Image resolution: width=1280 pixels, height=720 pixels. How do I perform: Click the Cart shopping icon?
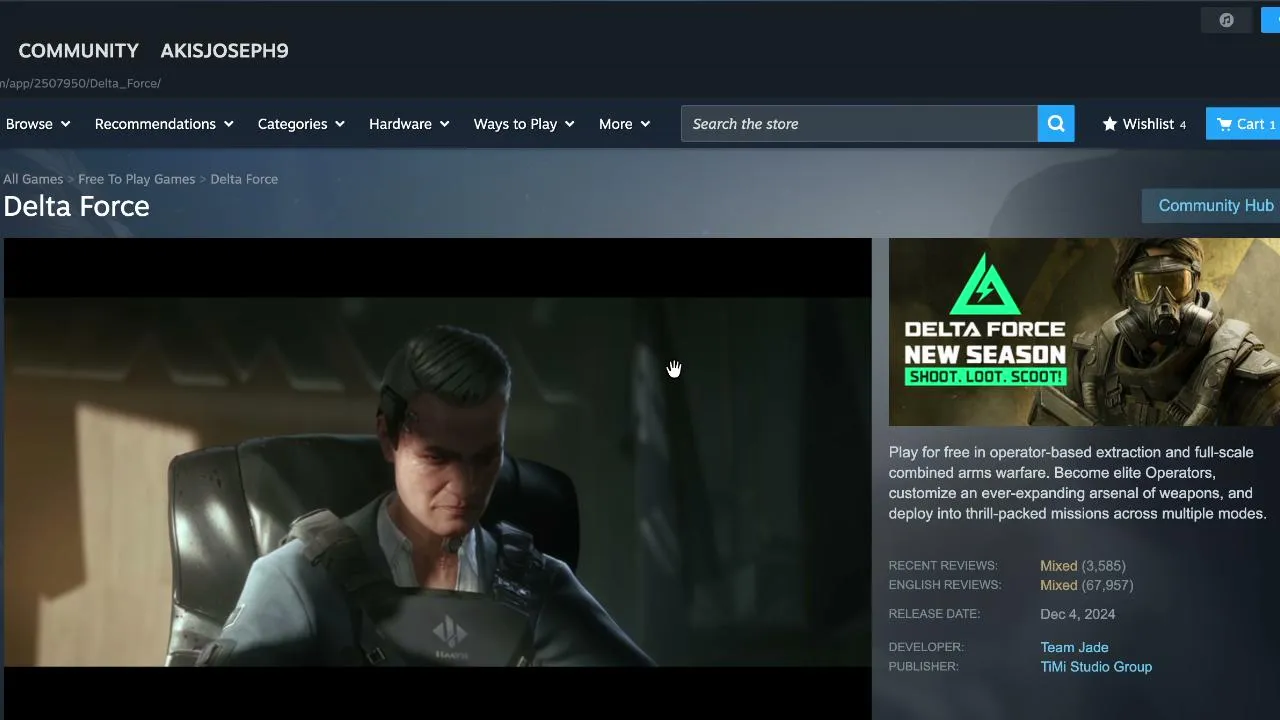point(1224,124)
